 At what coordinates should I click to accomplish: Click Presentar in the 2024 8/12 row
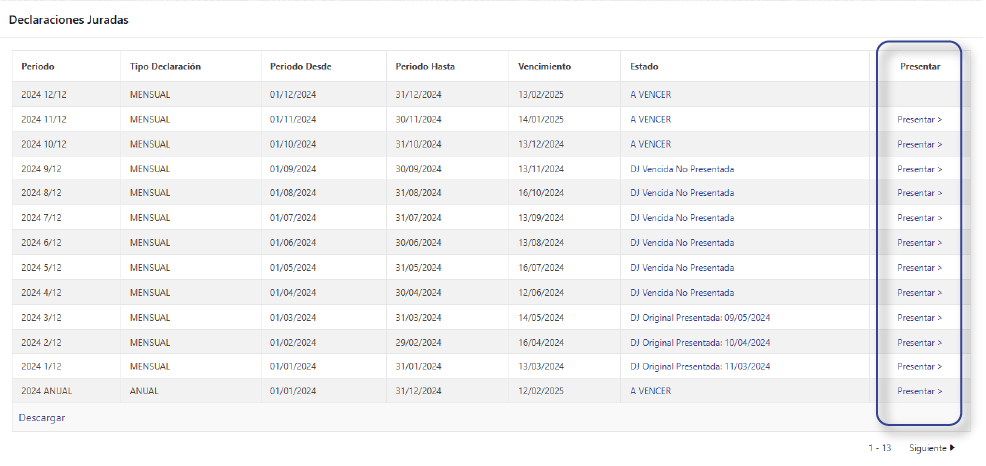coord(919,193)
